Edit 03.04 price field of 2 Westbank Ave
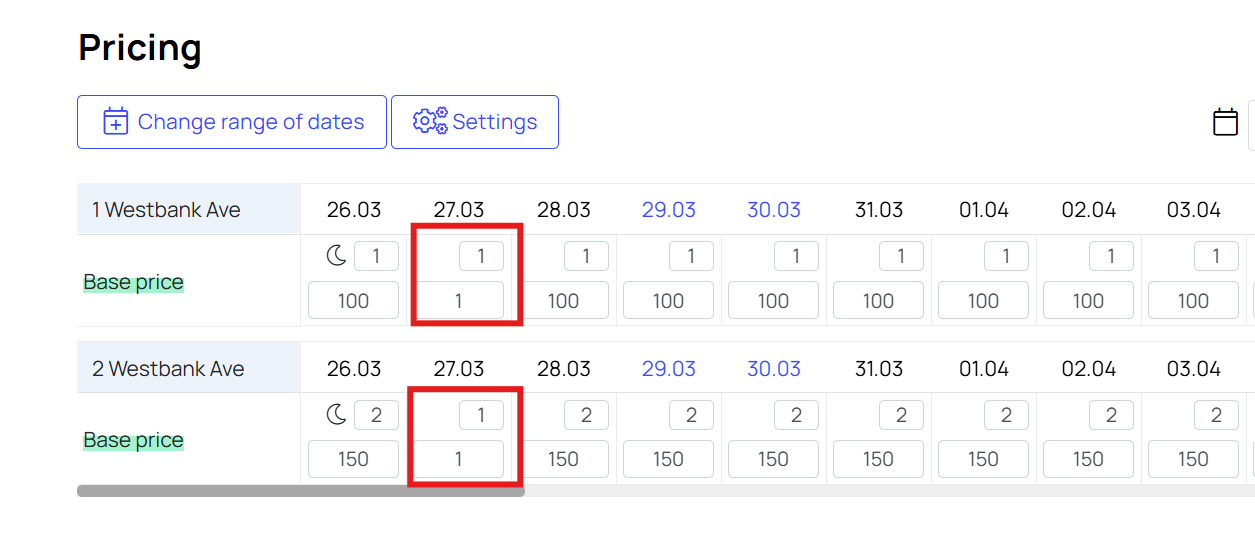 1193,458
